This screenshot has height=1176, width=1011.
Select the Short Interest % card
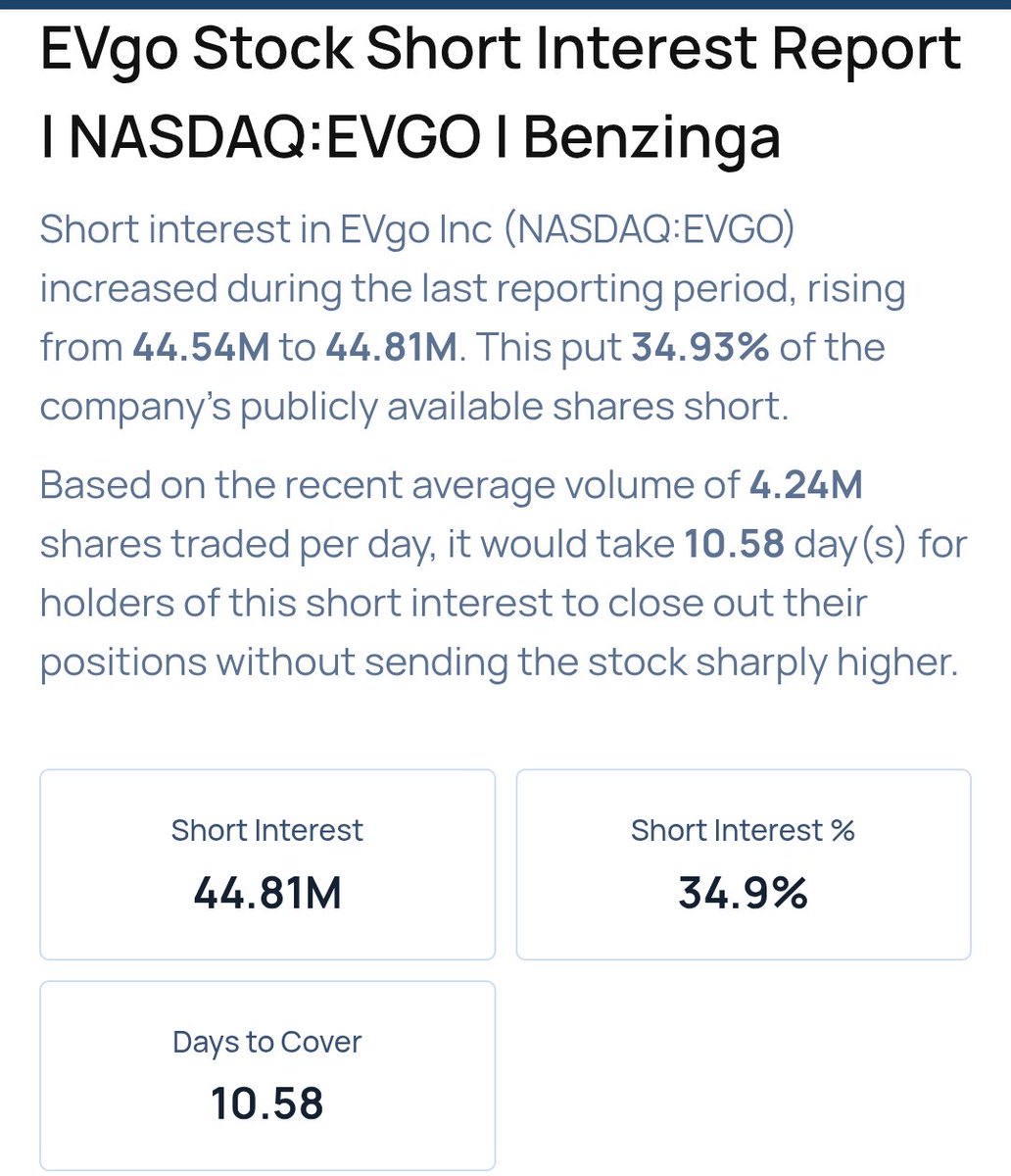pos(744,864)
